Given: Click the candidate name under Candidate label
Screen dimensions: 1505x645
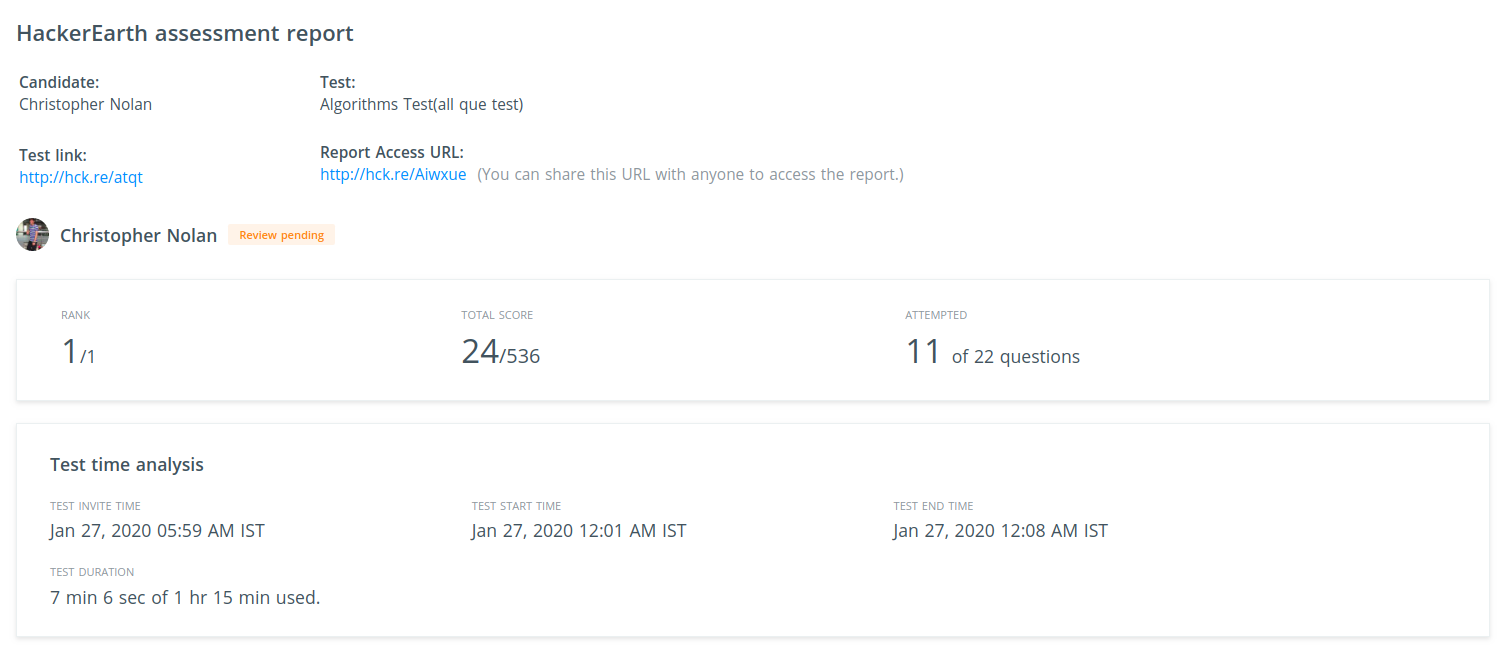Looking at the screenshot, I should (86, 104).
